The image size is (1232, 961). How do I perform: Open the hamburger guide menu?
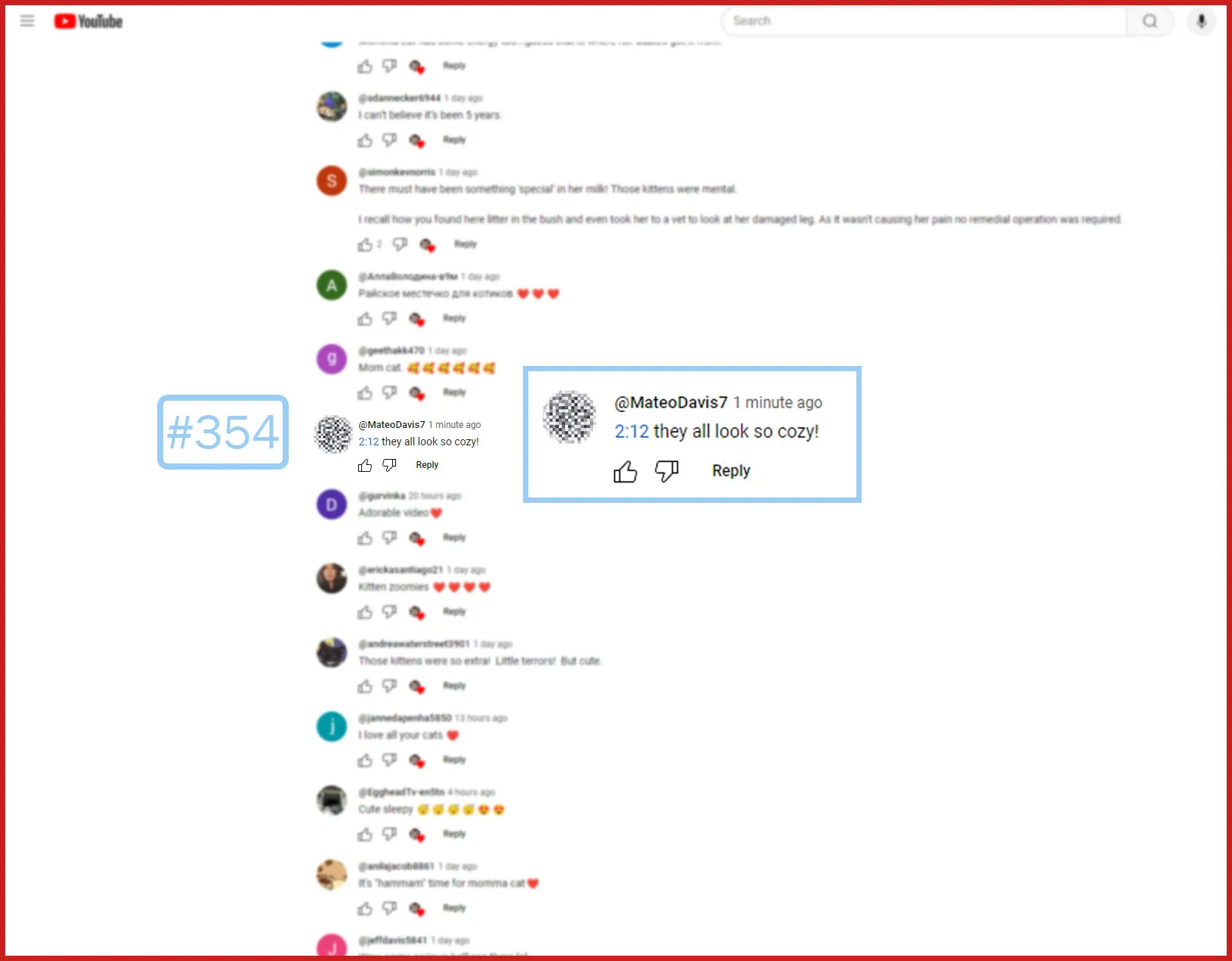click(27, 21)
